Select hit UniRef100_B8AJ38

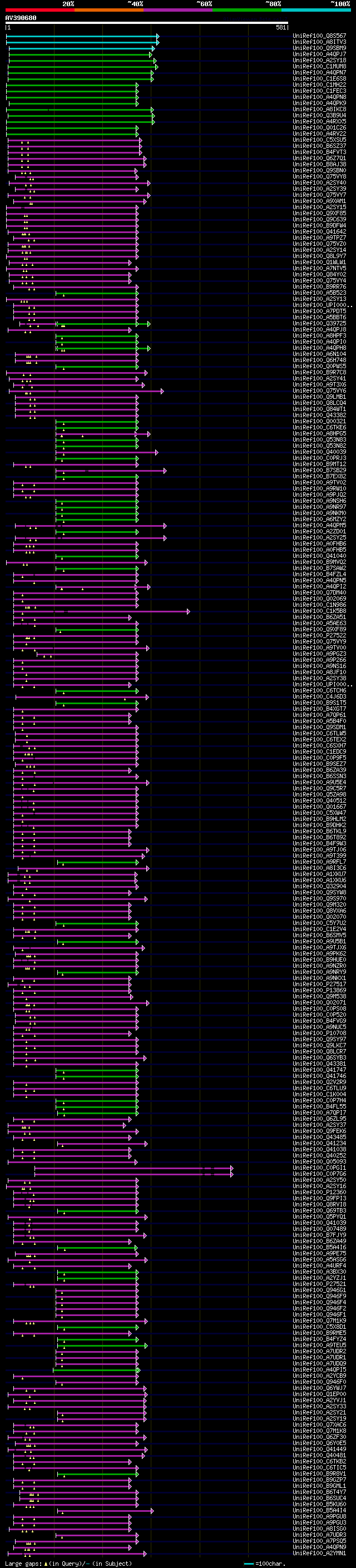click(x=319, y=164)
